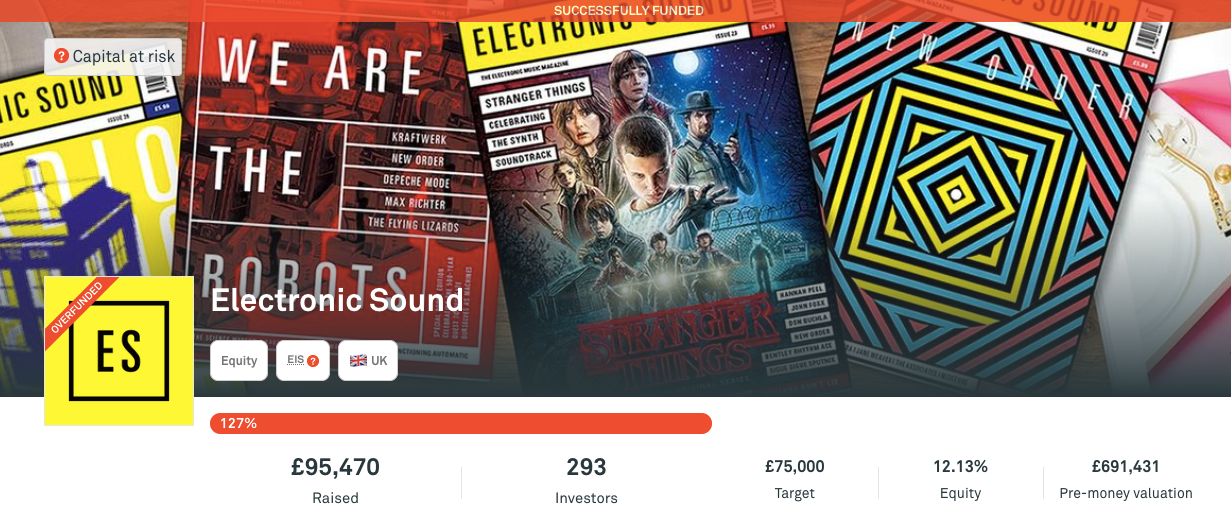Select the Equity tag
The image size is (1231, 528).
pyautogui.click(x=239, y=361)
